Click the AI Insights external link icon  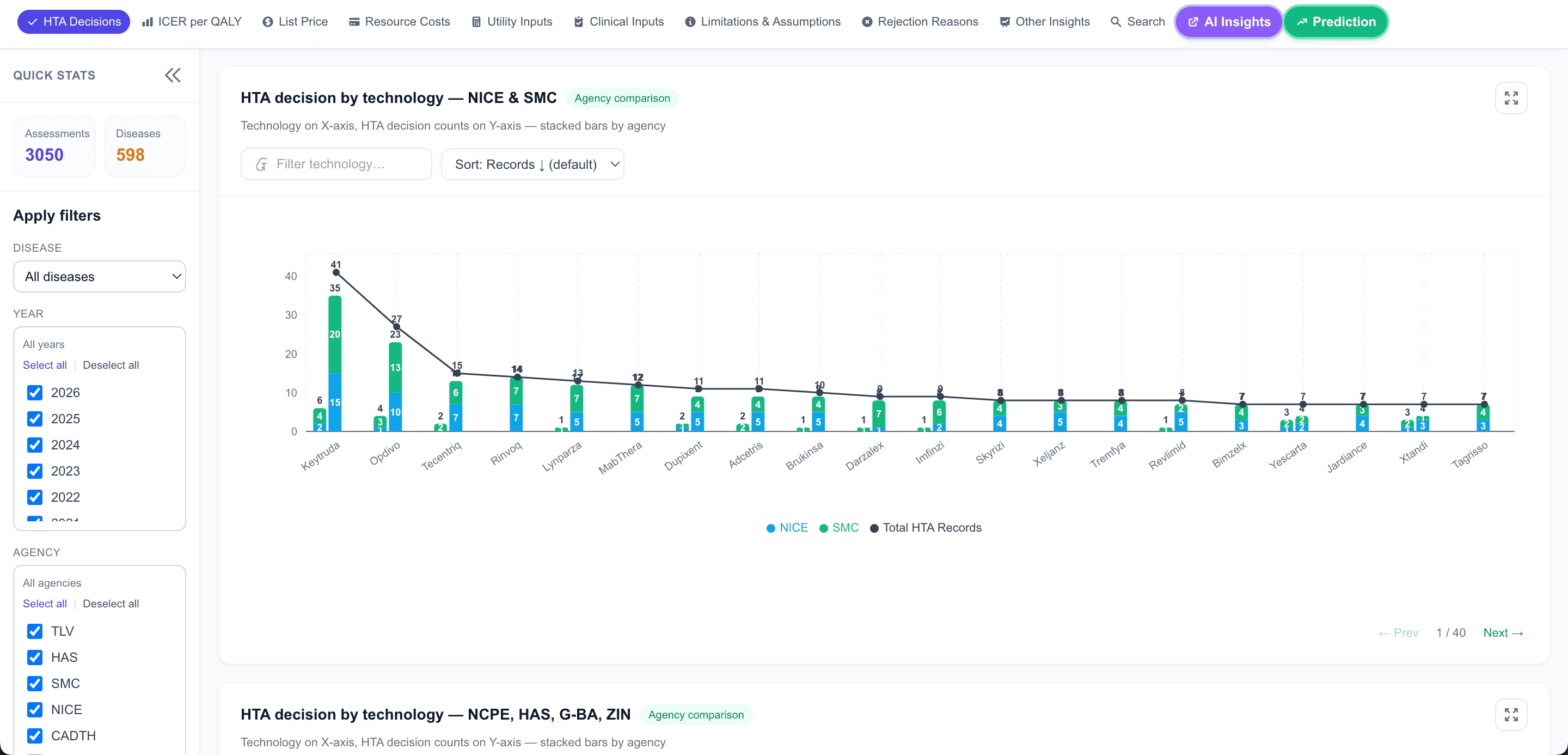1193,22
